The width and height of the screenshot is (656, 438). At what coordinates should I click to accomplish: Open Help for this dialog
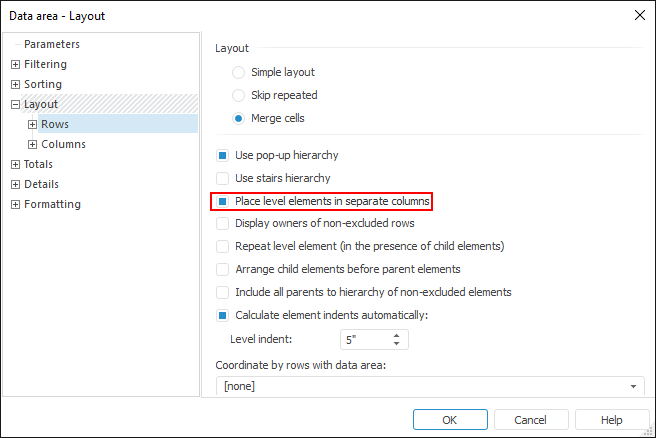coord(612,420)
